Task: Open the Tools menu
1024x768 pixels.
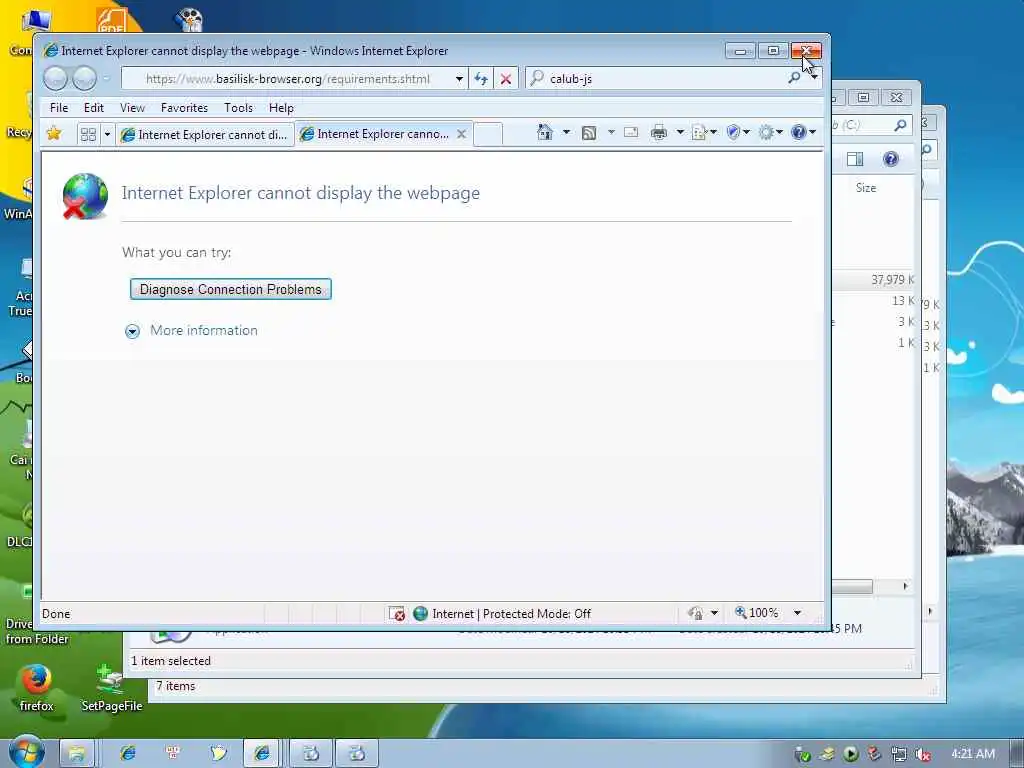Action: click(238, 108)
